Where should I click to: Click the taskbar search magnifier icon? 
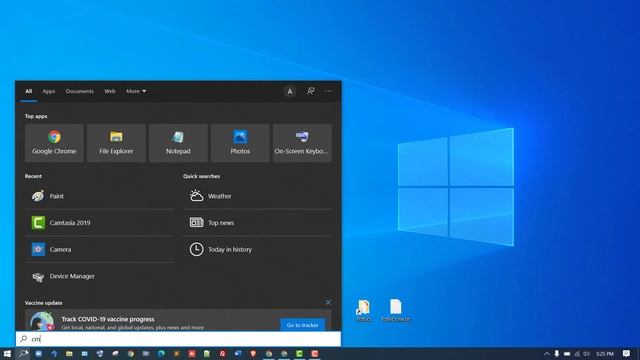coord(23,353)
